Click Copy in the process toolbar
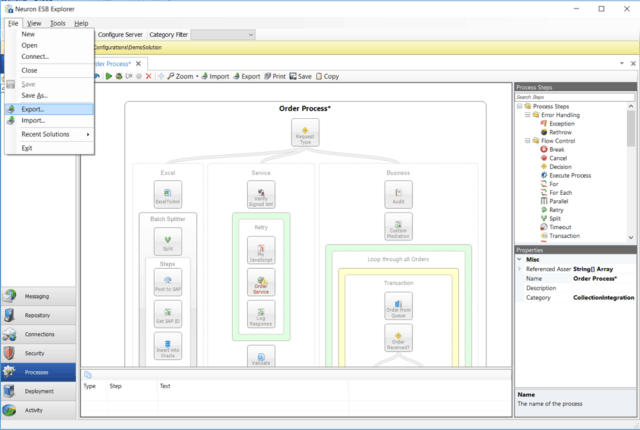 pos(327,76)
